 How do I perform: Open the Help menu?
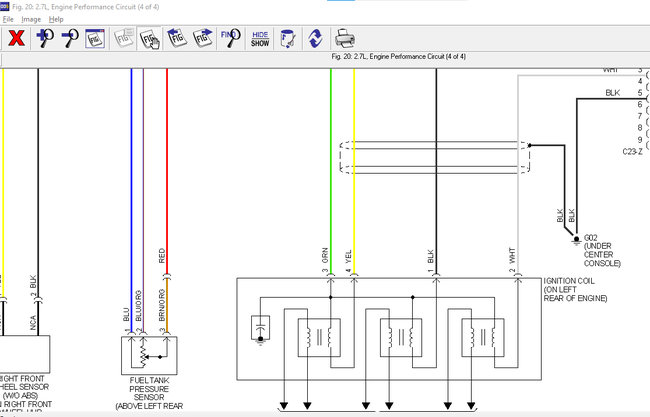pos(56,19)
